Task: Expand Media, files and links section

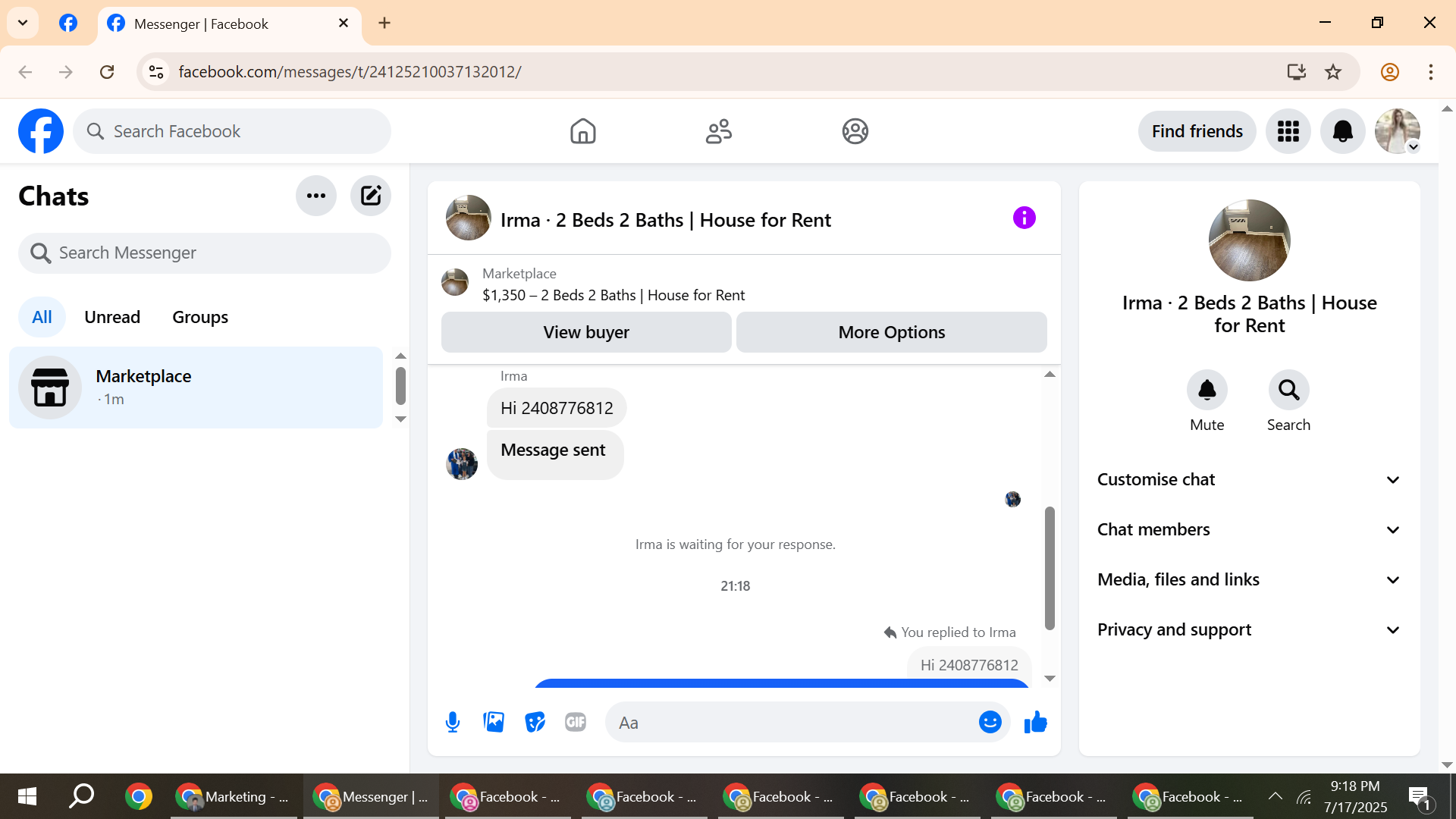Action: click(1250, 579)
